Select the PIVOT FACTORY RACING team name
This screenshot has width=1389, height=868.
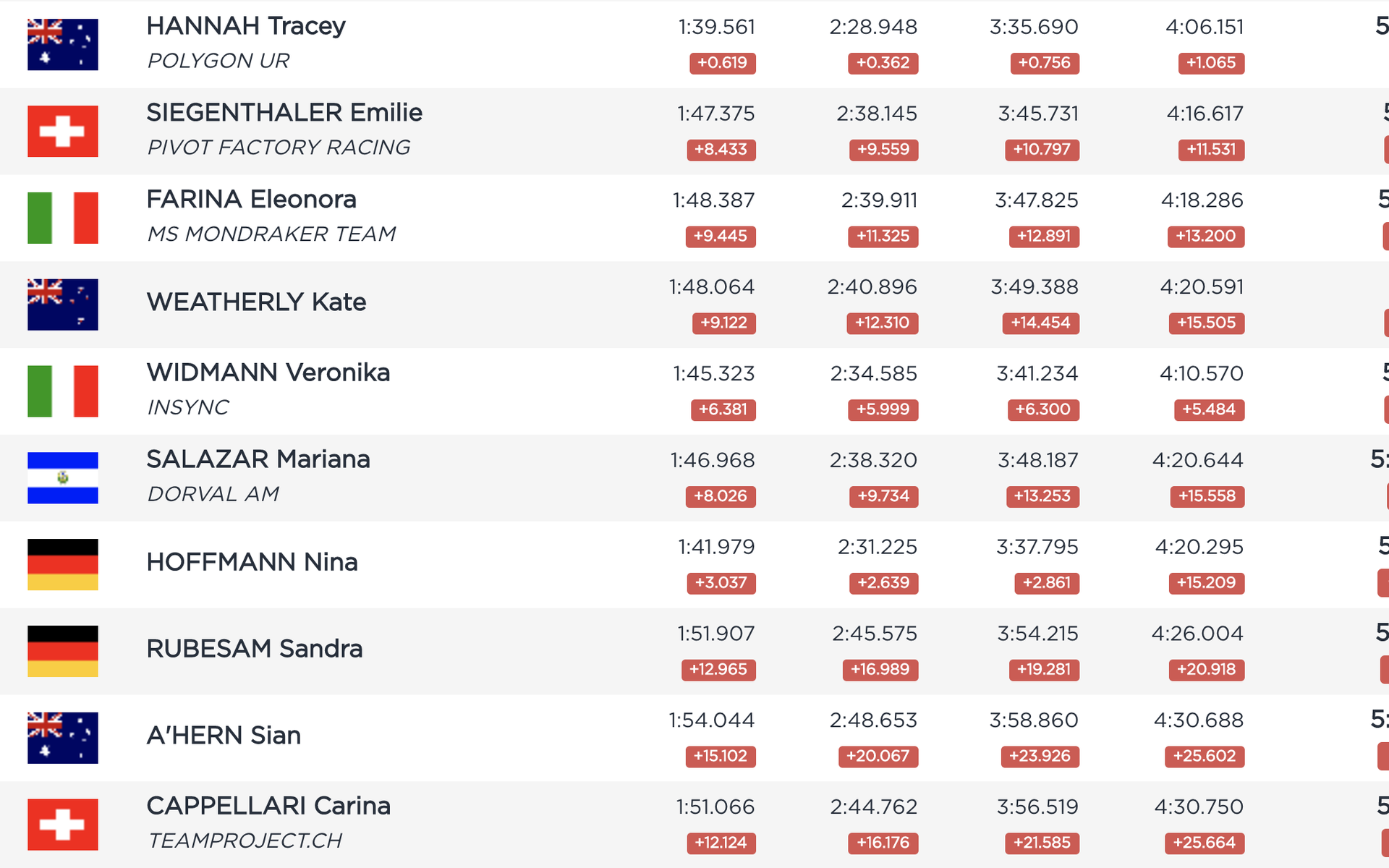tap(279, 148)
